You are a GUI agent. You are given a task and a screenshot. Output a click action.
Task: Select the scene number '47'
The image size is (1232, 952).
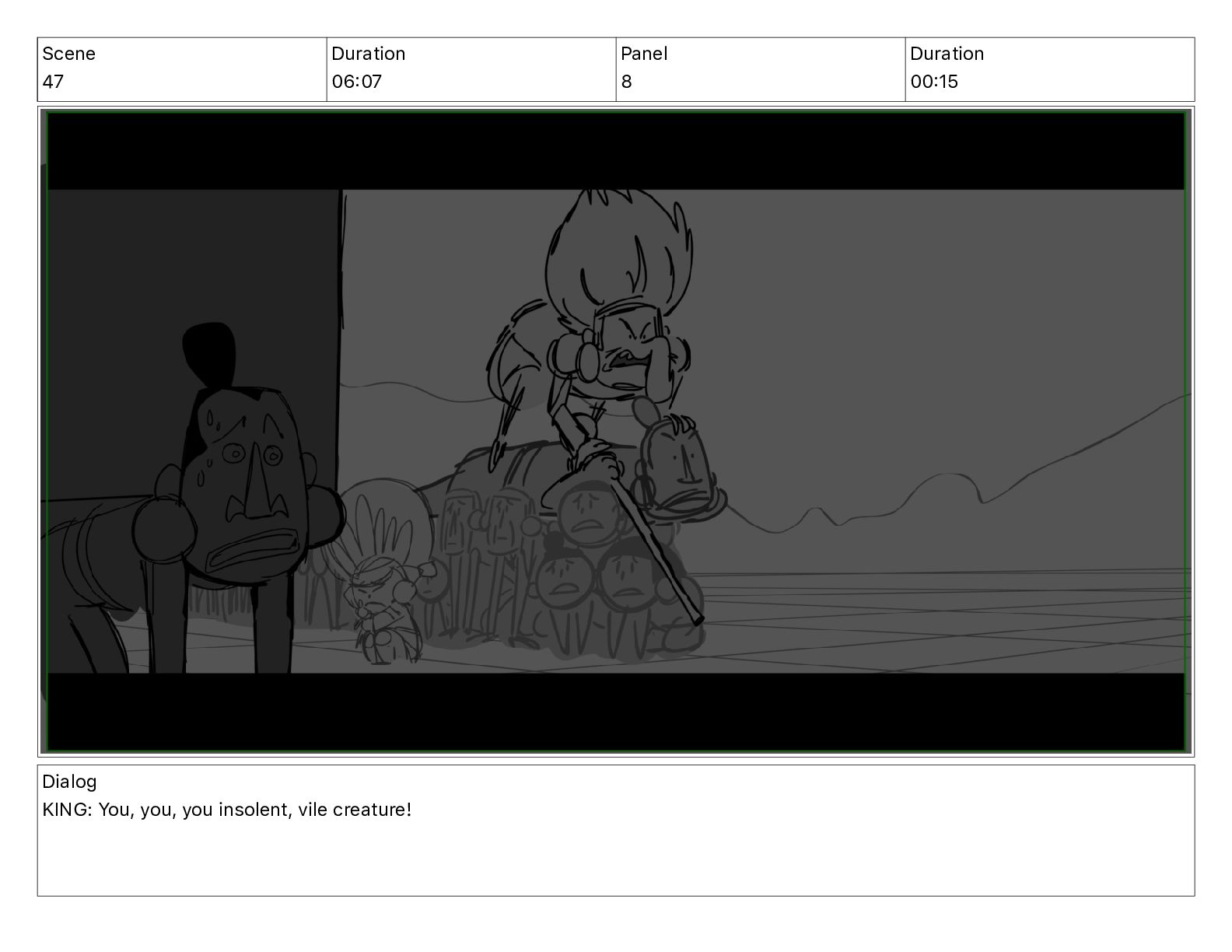pos(53,82)
